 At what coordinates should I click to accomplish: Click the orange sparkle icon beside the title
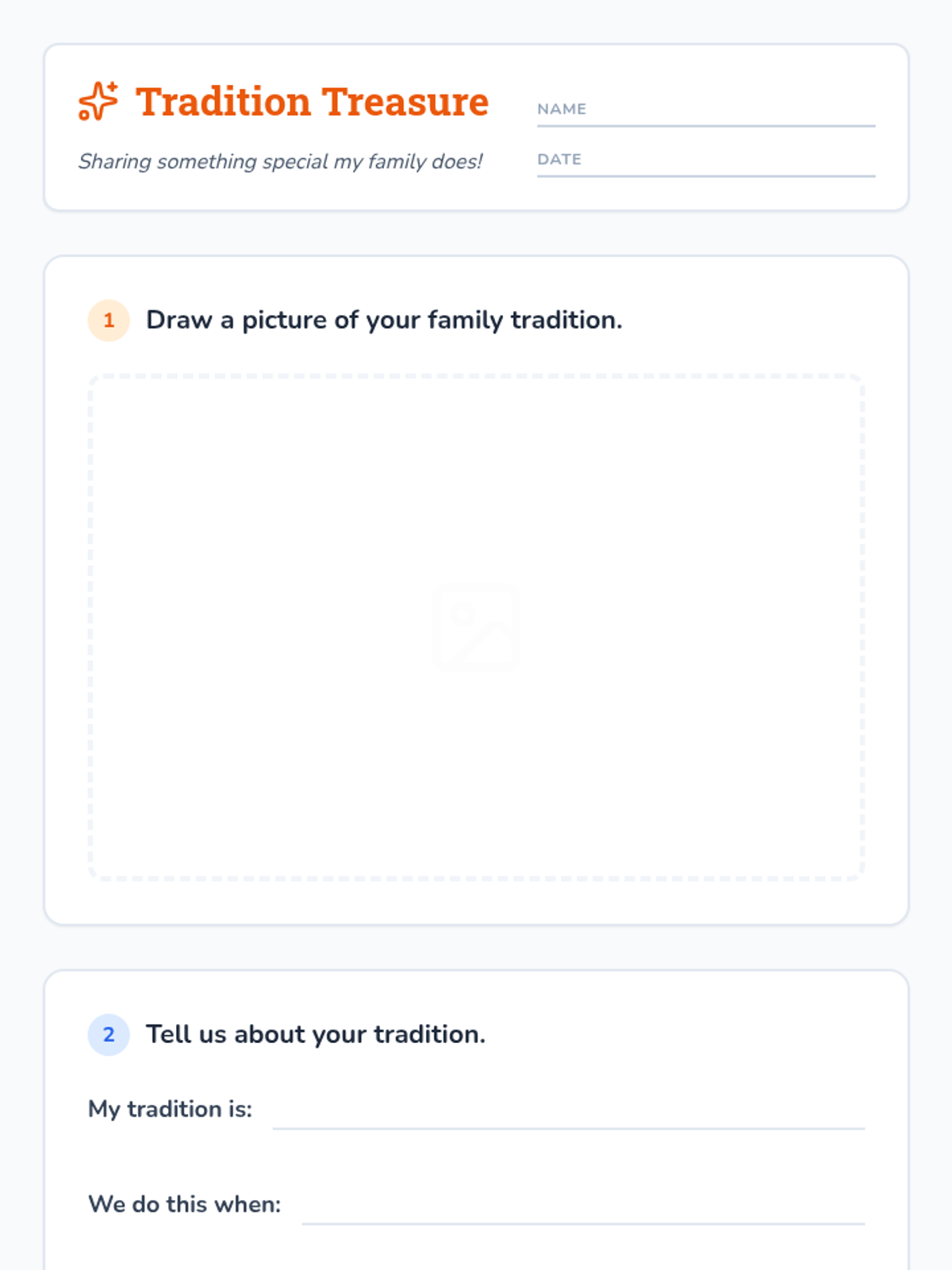(98, 102)
